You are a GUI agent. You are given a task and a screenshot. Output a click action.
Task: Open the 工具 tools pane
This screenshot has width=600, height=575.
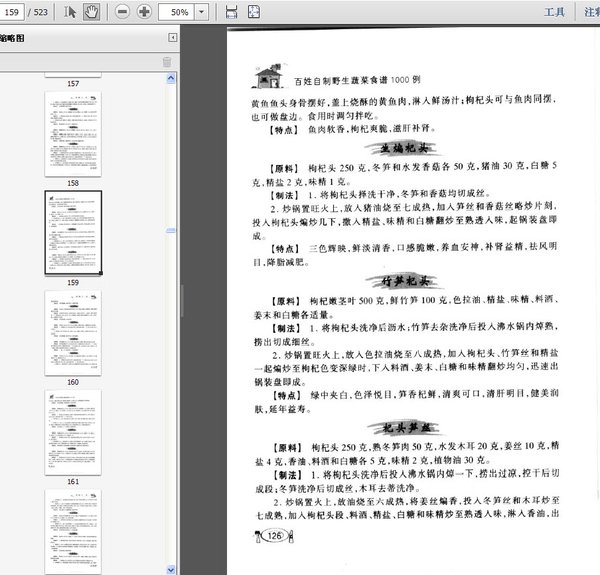point(554,12)
